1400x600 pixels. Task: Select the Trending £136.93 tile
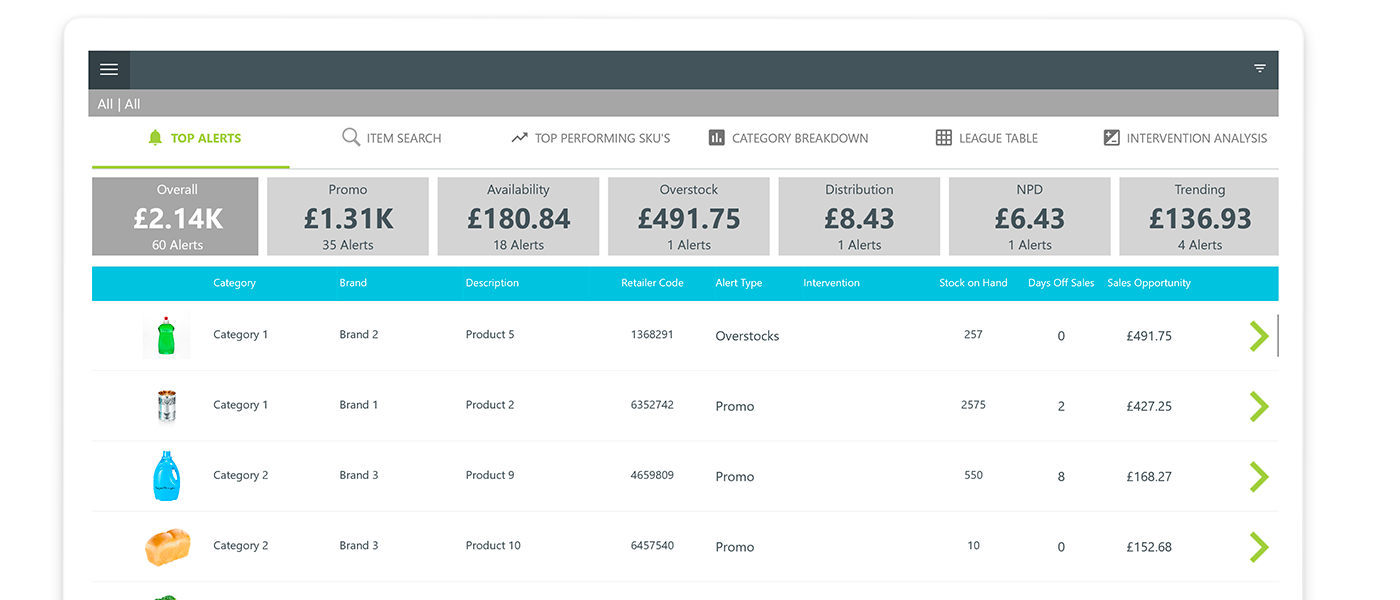pos(1199,217)
